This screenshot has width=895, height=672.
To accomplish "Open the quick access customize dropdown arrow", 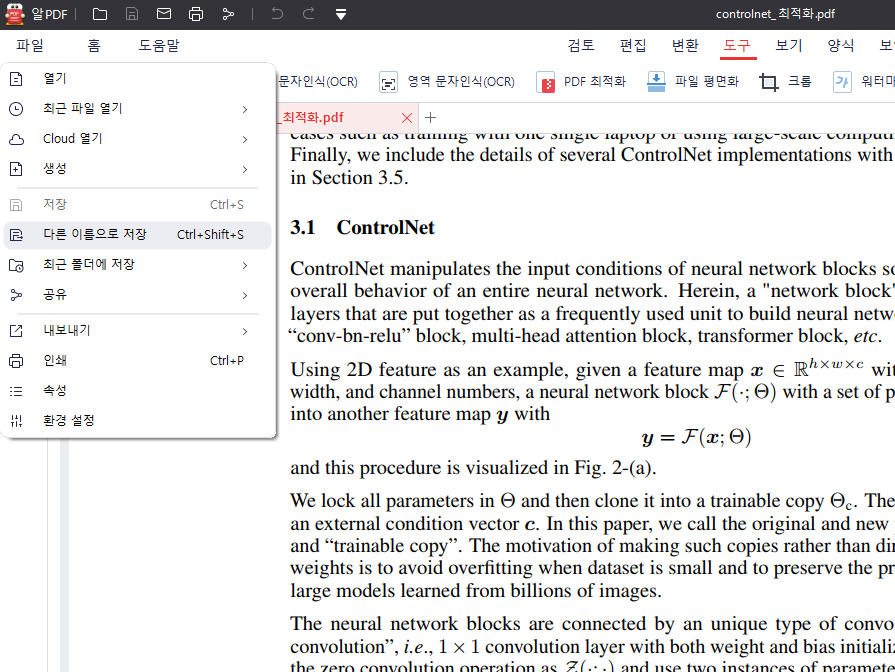I will tap(341, 15).
